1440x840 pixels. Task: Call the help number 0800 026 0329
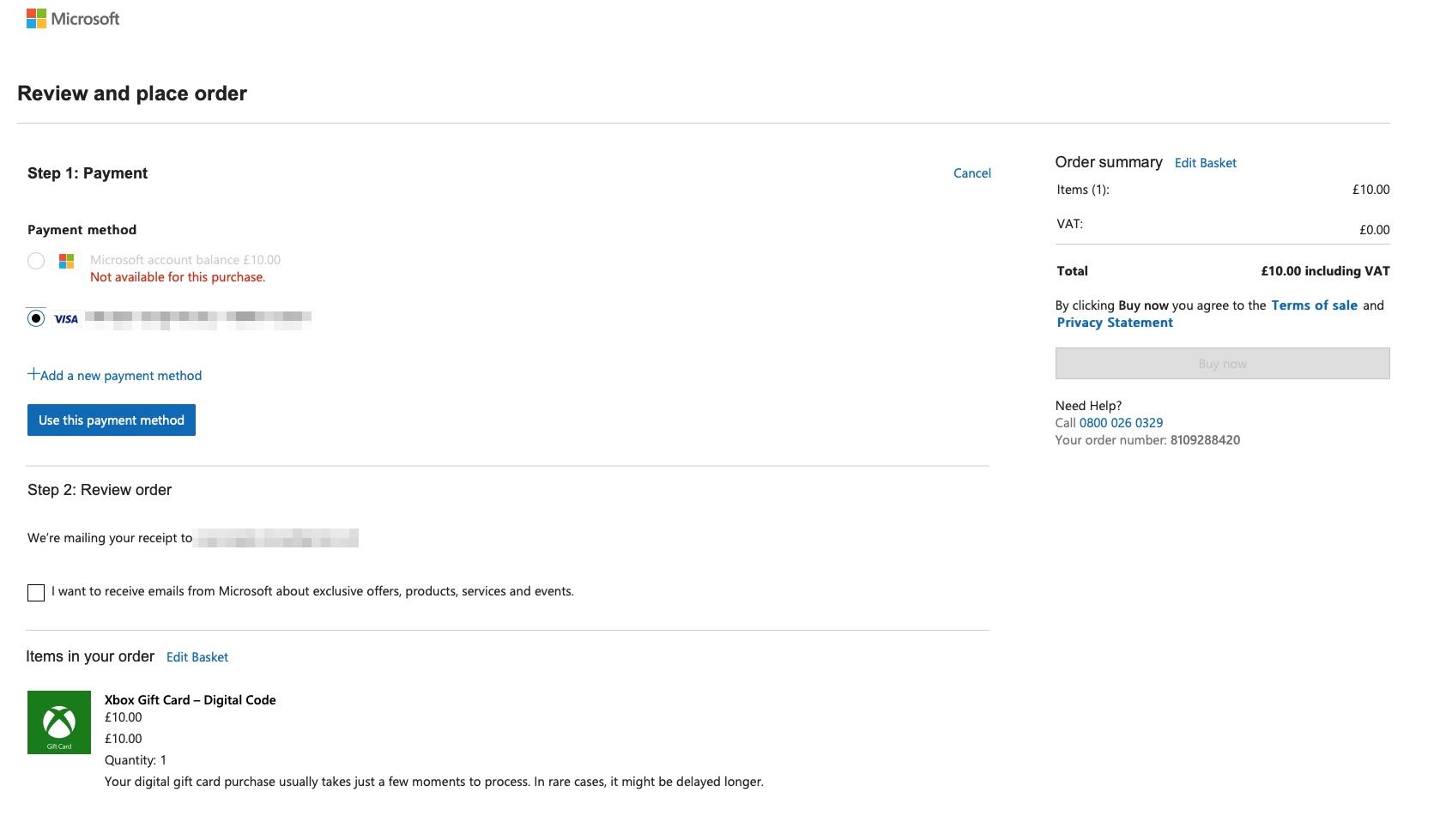(x=1121, y=423)
